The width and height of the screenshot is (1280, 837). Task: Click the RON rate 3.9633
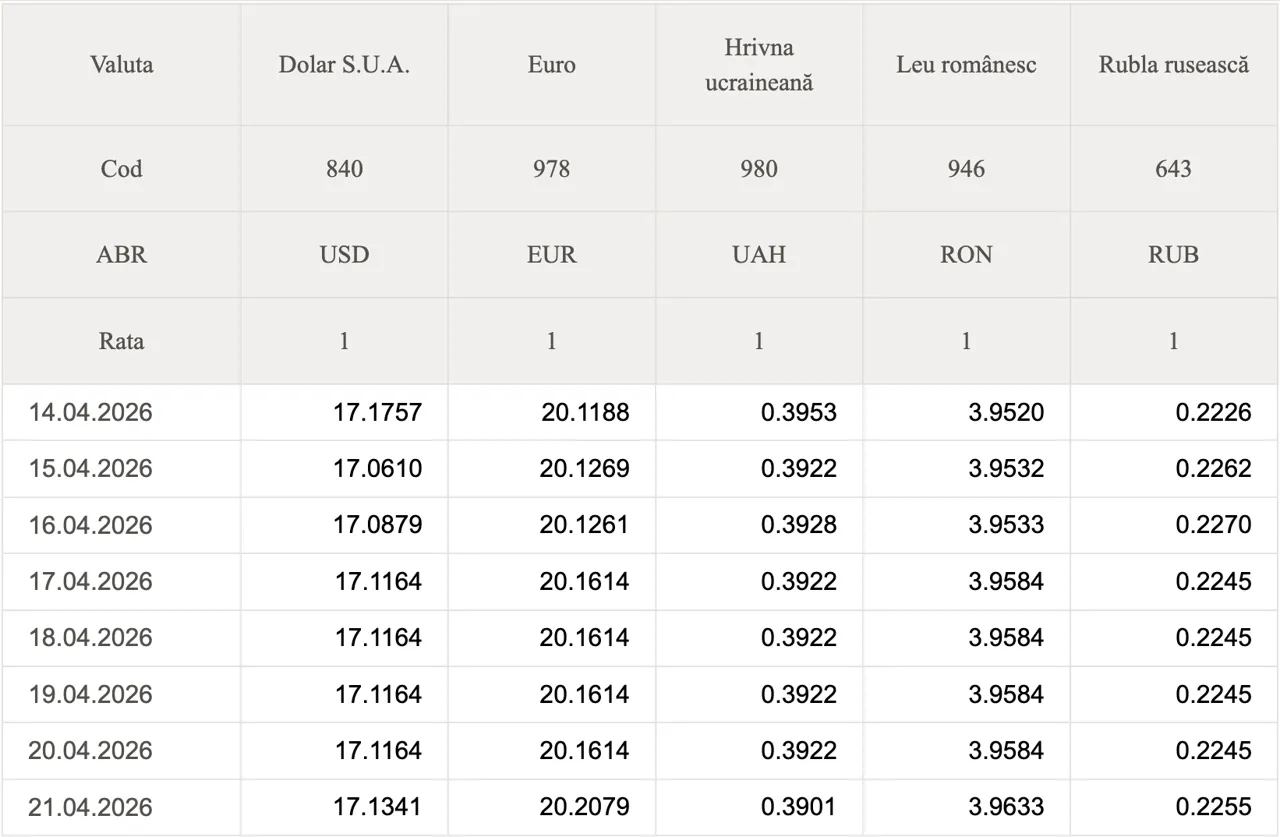(x=1006, y=807)
